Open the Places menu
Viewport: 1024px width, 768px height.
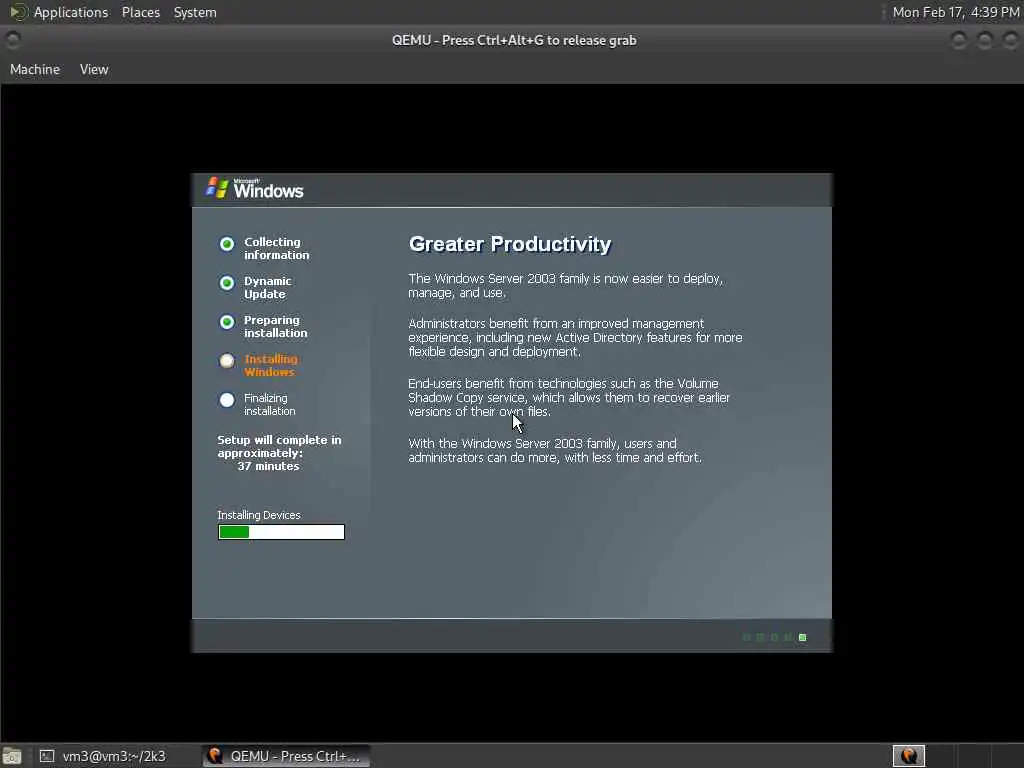(140, 12)
